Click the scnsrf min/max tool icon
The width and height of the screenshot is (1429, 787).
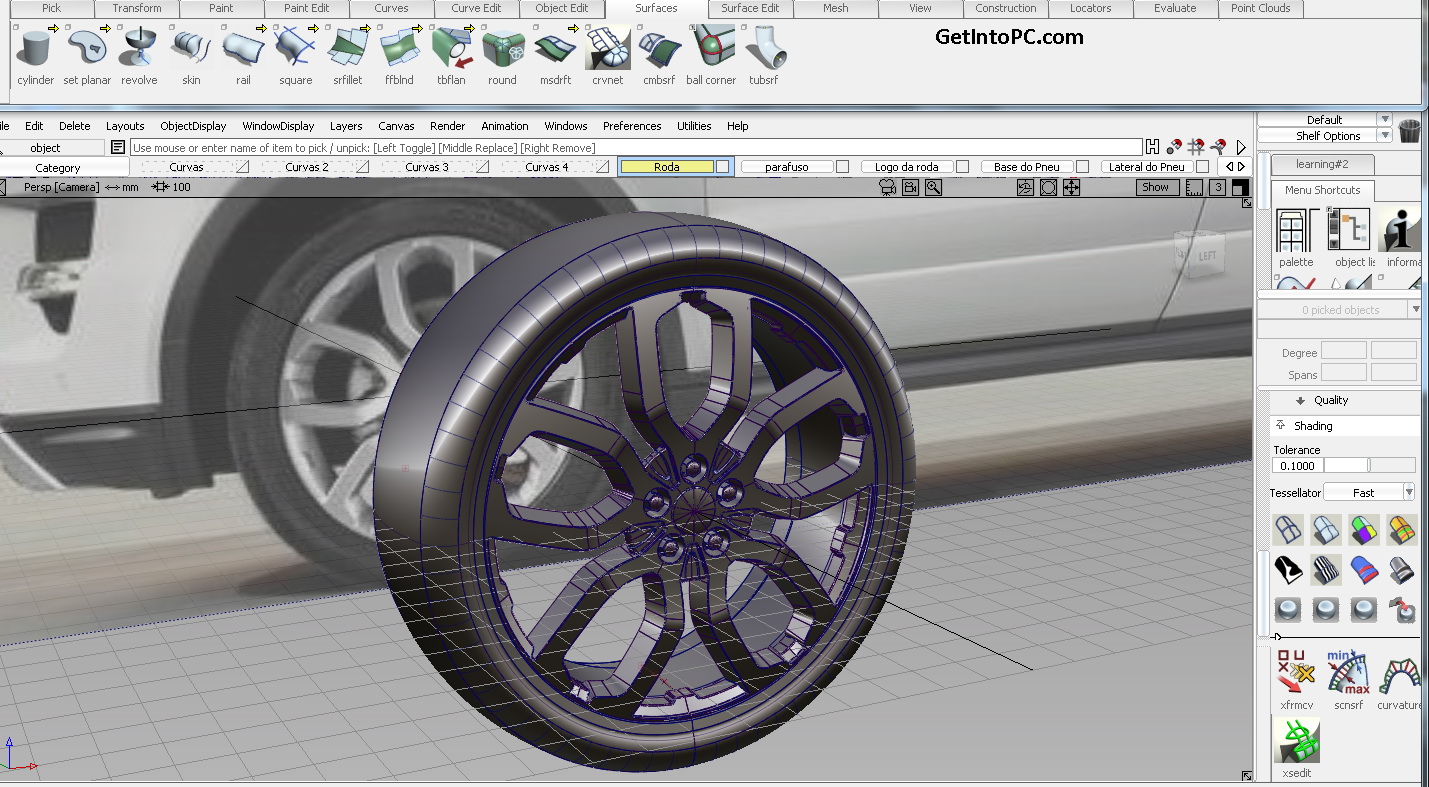(x=1348, y=673)
